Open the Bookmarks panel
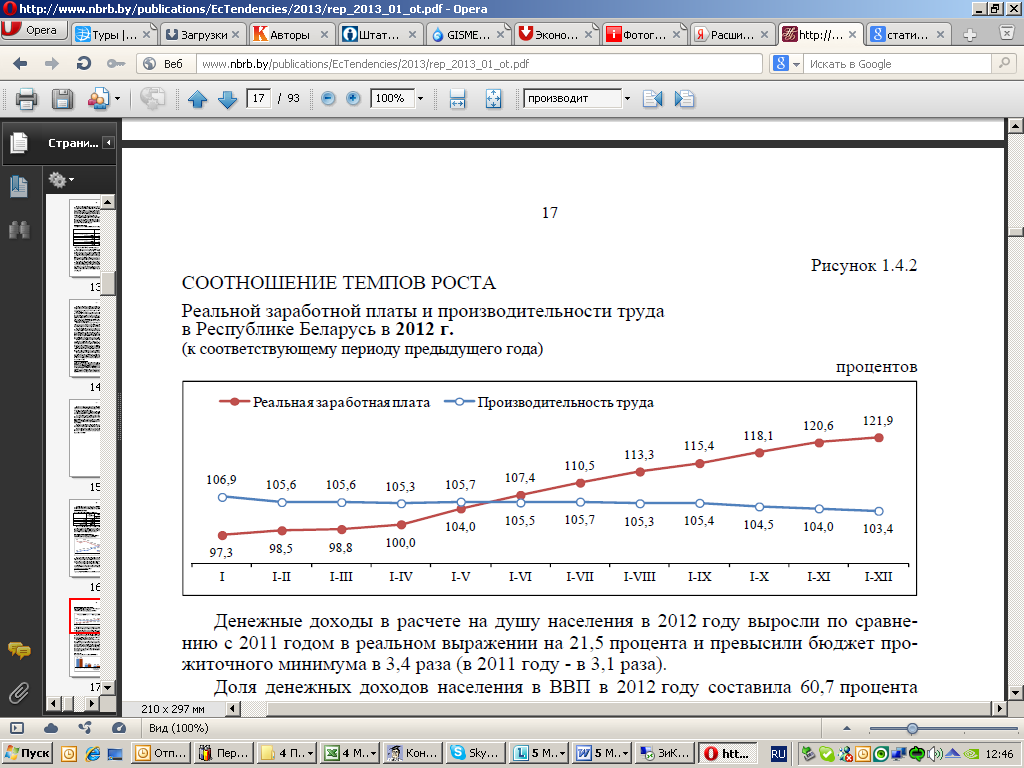Image resolution: width=1024 pixels, height=768 pixels. (x=19, y=187)
